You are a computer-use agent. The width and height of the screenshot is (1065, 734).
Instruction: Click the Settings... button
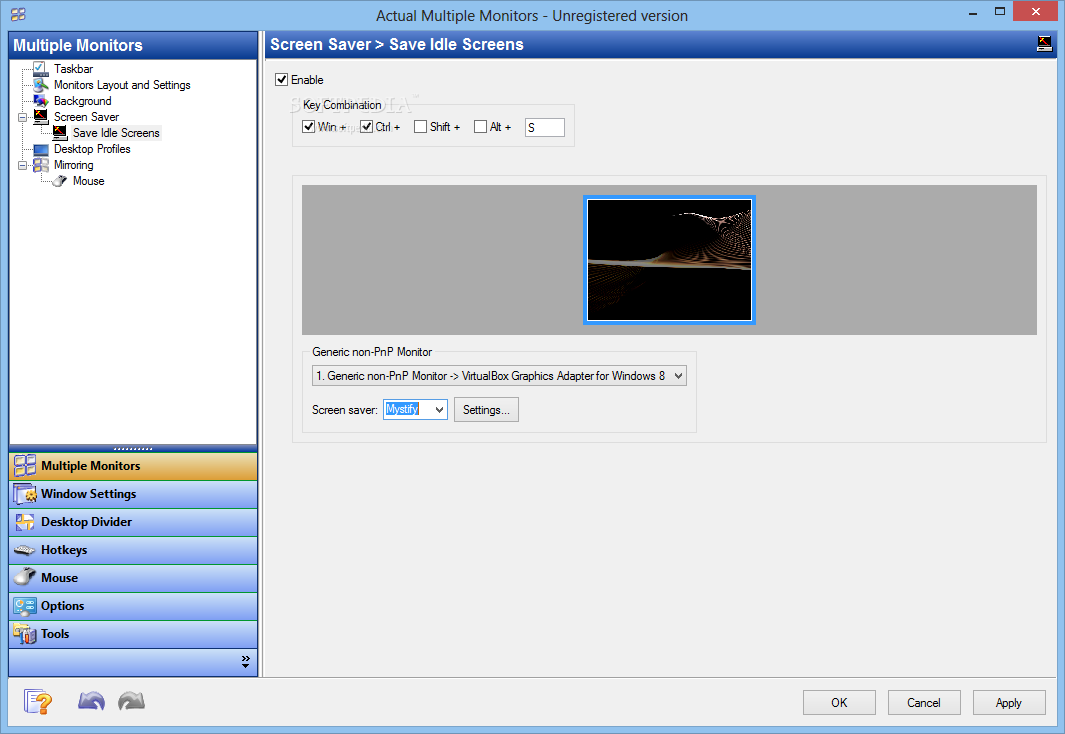pos(486,409)
